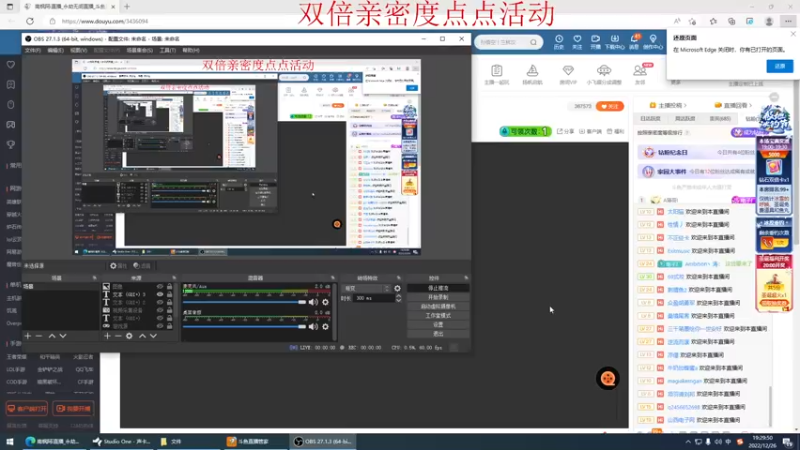This screenshot has width=800, height=450.
Task: Add a new scene with the plus icon
Action: (28, 336)
